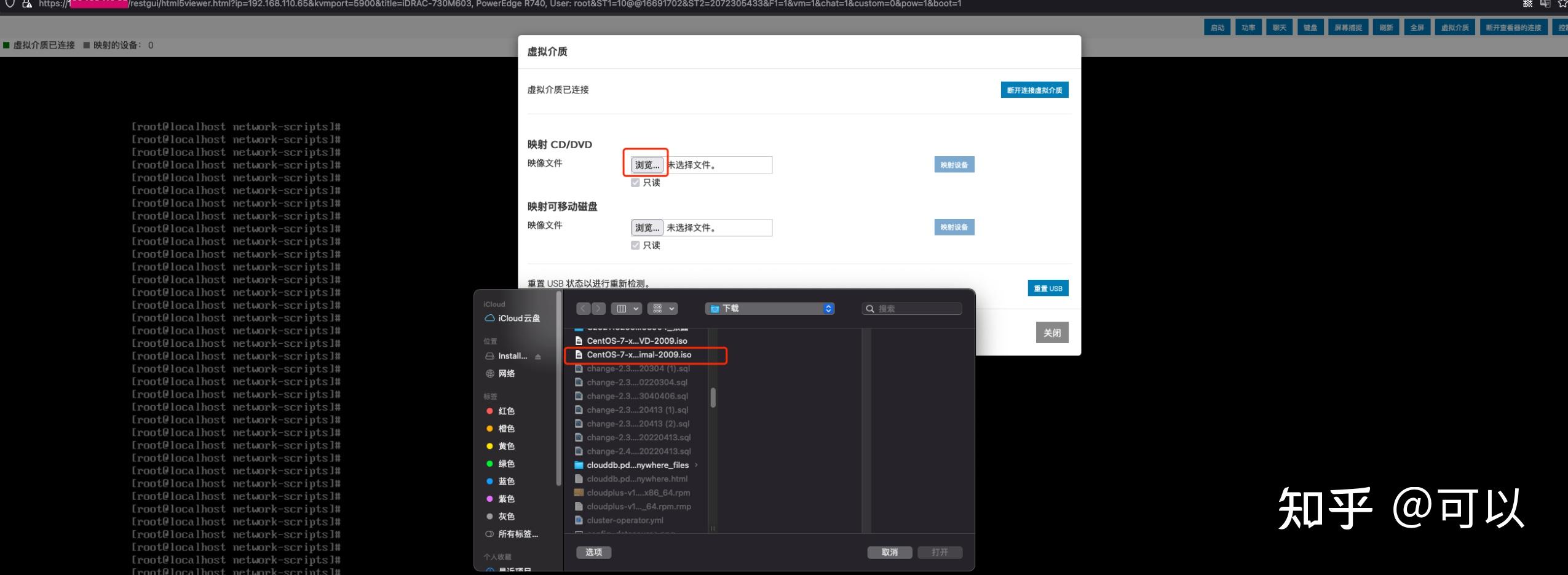Toggle 只读 checkbox under CD/DVD
The image size is (1568, 575).
[x=635, y=183]
